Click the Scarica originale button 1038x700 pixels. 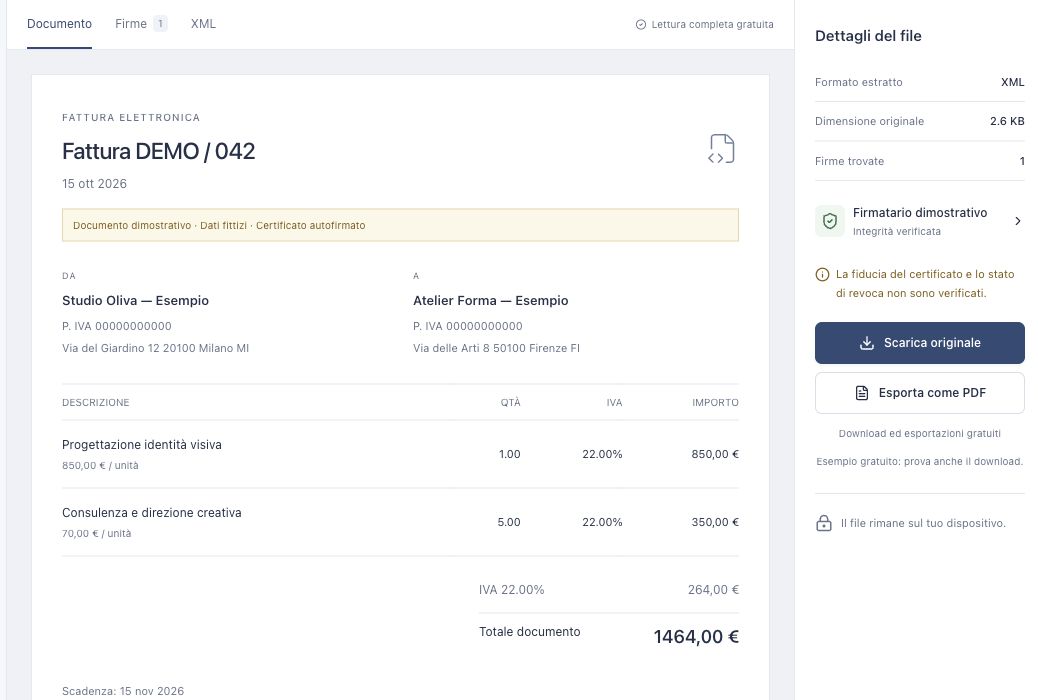point(920,343)
